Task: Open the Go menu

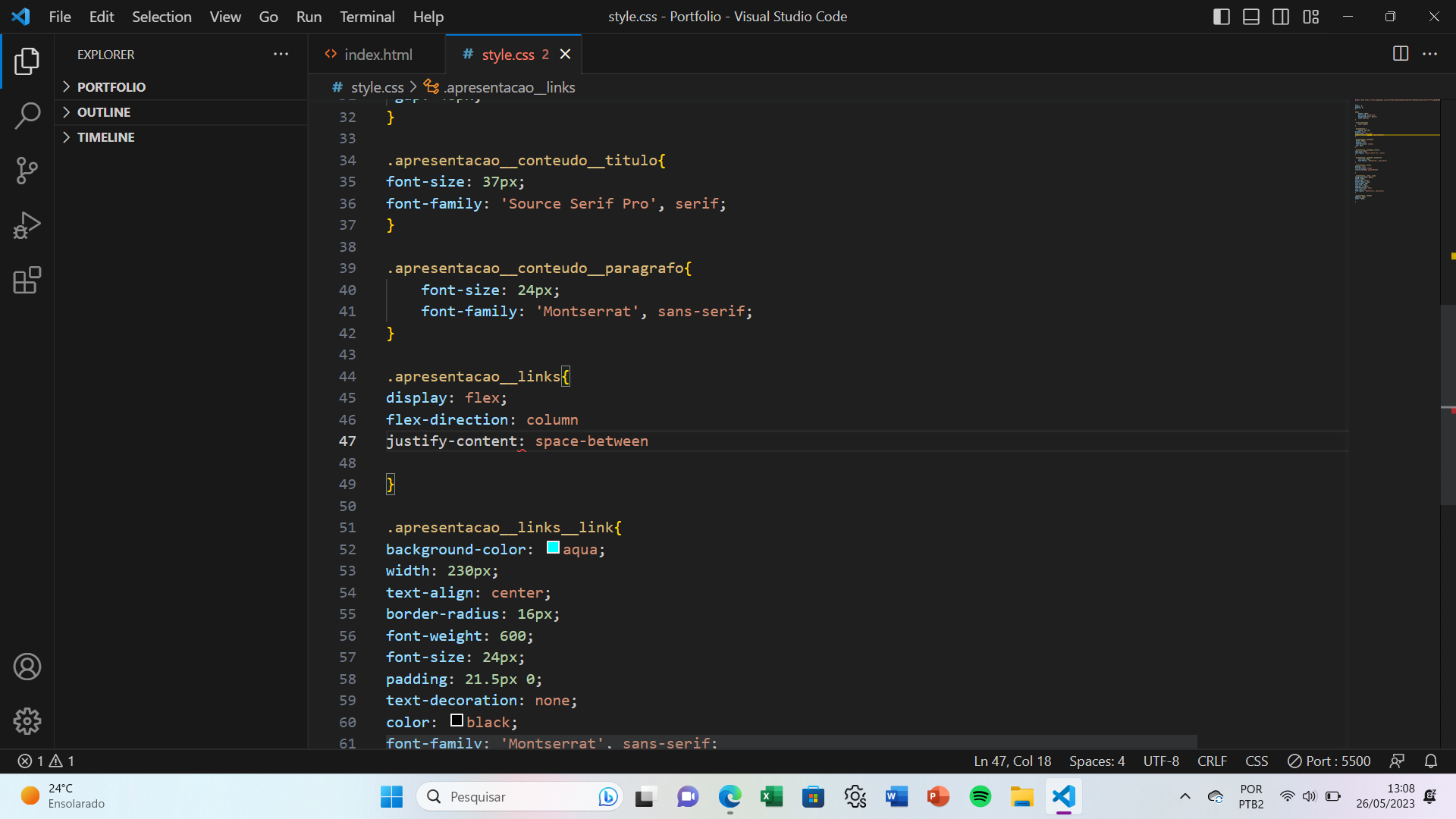Action: [268, 17]
